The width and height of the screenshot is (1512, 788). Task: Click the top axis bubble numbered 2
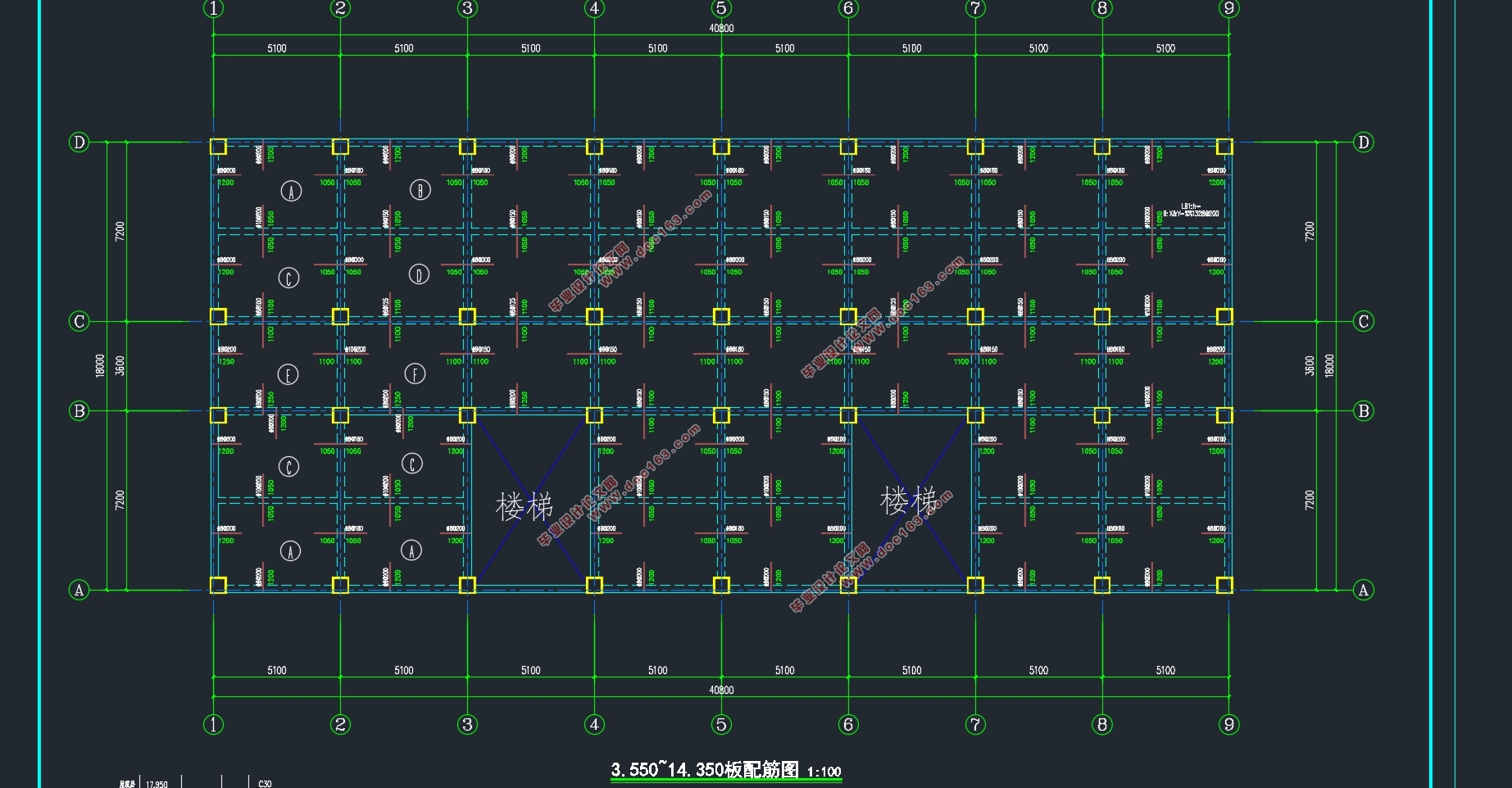coord(340,8)
